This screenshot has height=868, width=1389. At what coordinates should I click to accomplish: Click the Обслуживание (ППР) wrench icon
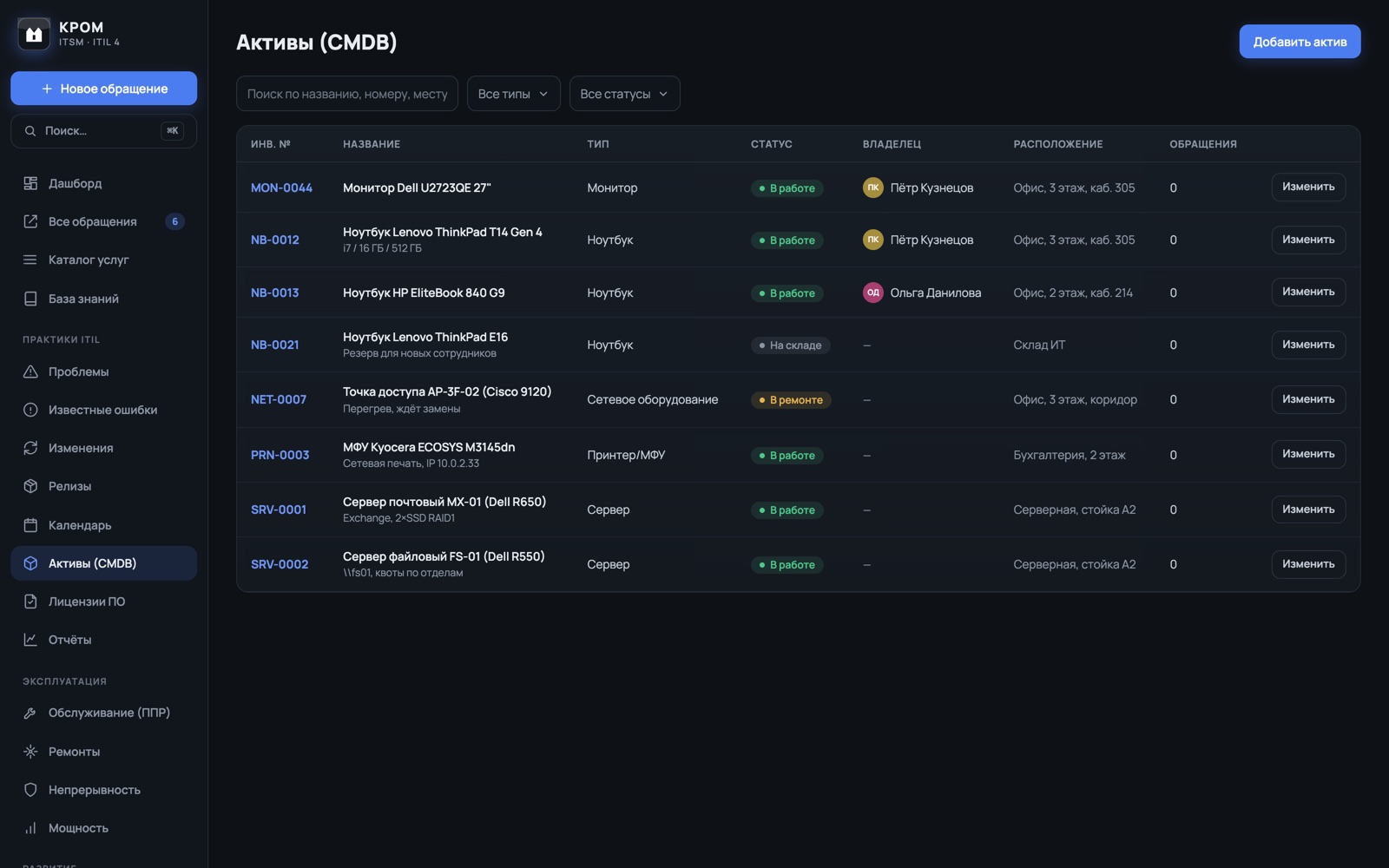tap(30, 713)
